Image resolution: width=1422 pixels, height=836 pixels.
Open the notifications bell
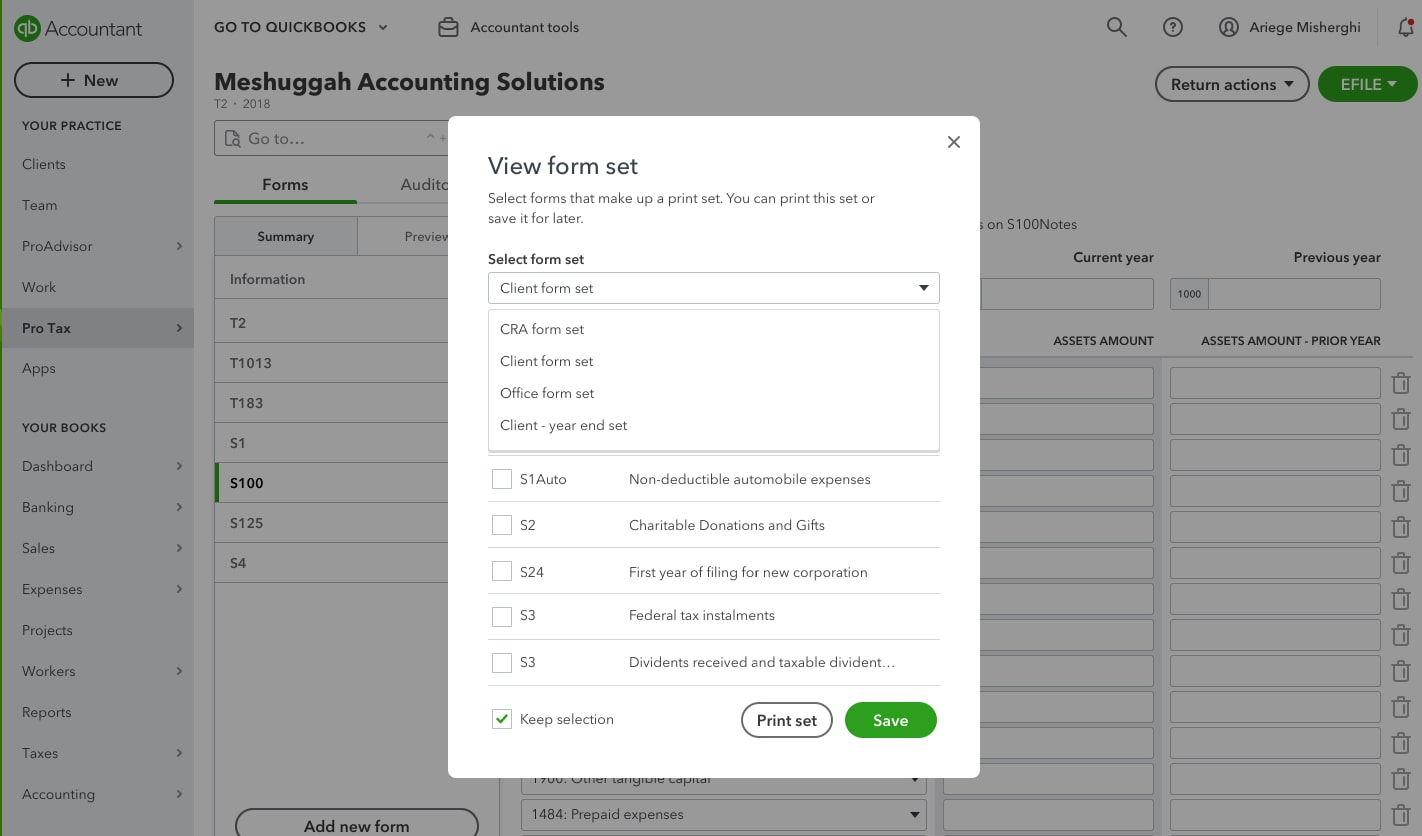pos(1407,28)
